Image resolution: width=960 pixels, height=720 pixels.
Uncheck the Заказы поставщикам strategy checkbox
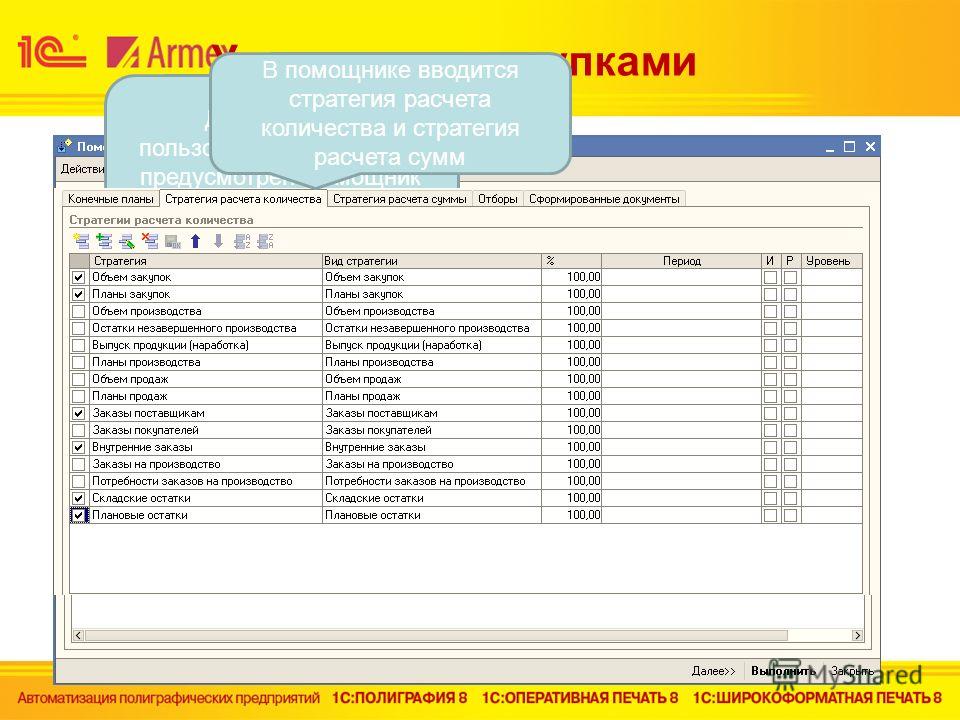[78, 413]
